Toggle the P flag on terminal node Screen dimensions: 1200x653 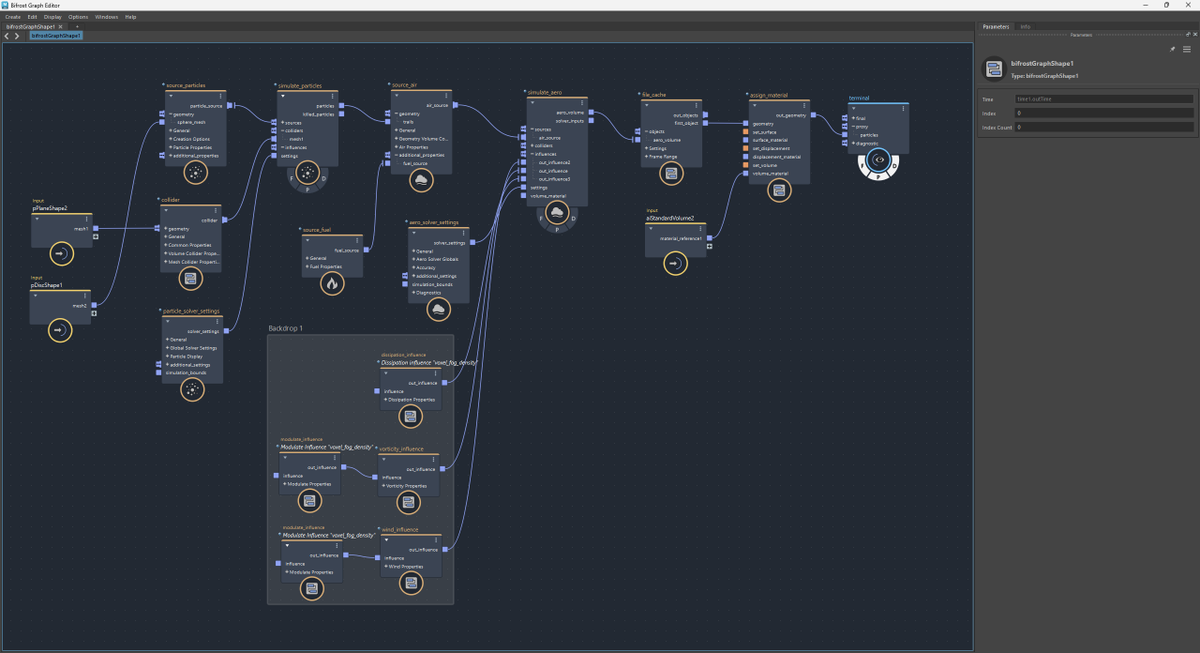pyautogui.click(x=879, y=177)
